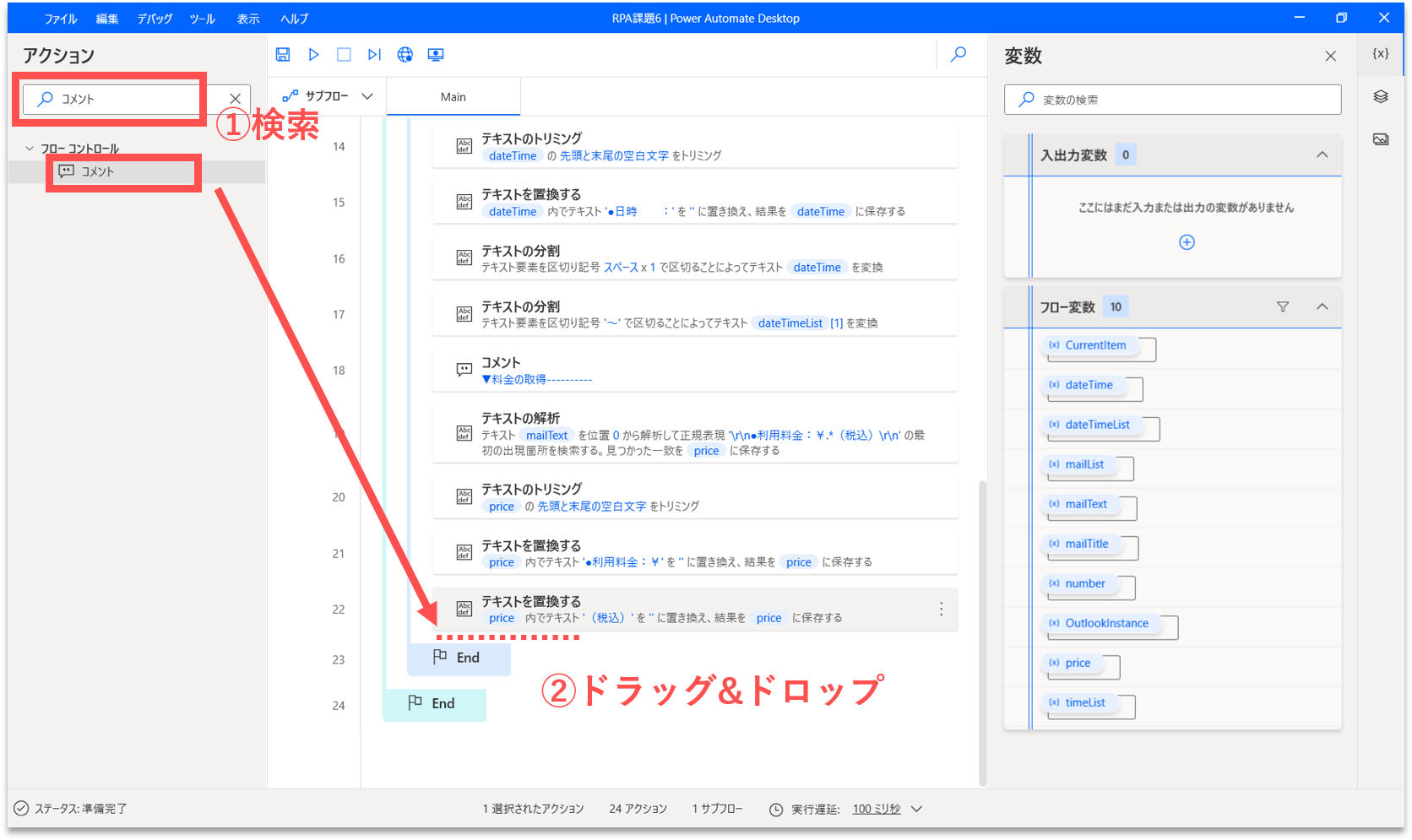The height and width of the screenshot is (840, 1412).
Task: Open Images panel icon in sidebar
Action: click(1381, 139)
